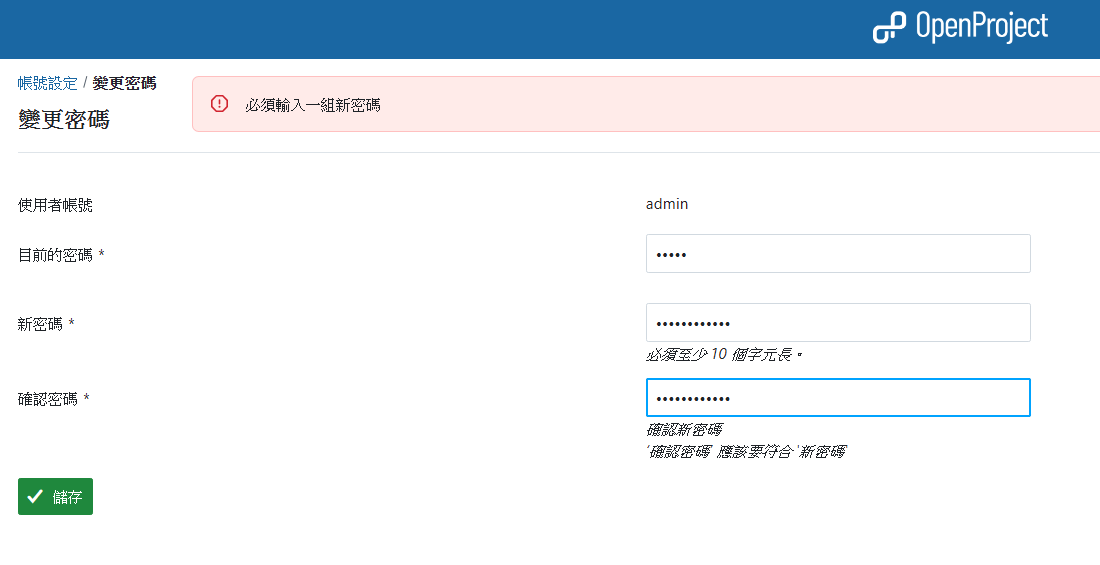1100x565 pixels.
Task: Click the '確認密碼' 應該要符合 '新密碼' message
Action: click(x=746, y=451)
